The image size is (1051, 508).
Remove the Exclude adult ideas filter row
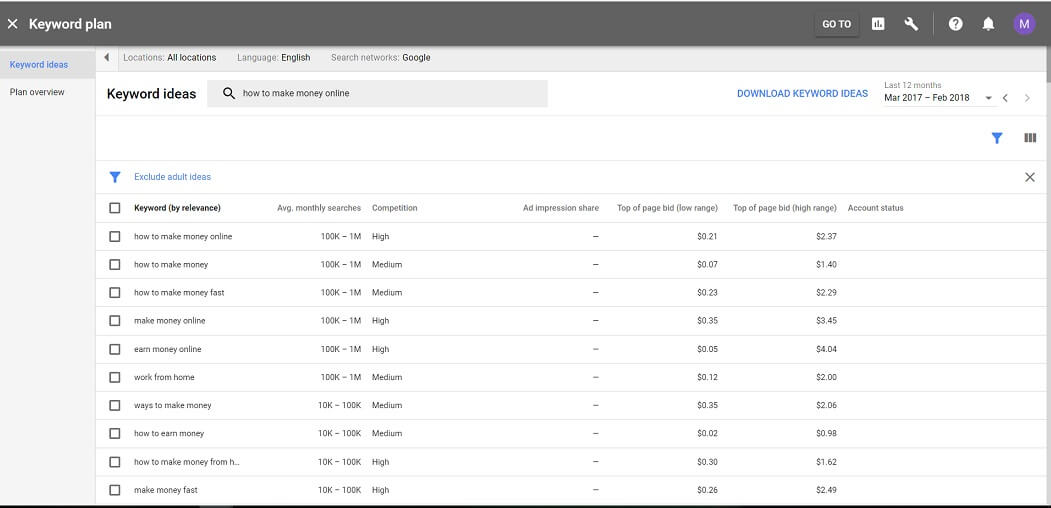pos(1030,177)
